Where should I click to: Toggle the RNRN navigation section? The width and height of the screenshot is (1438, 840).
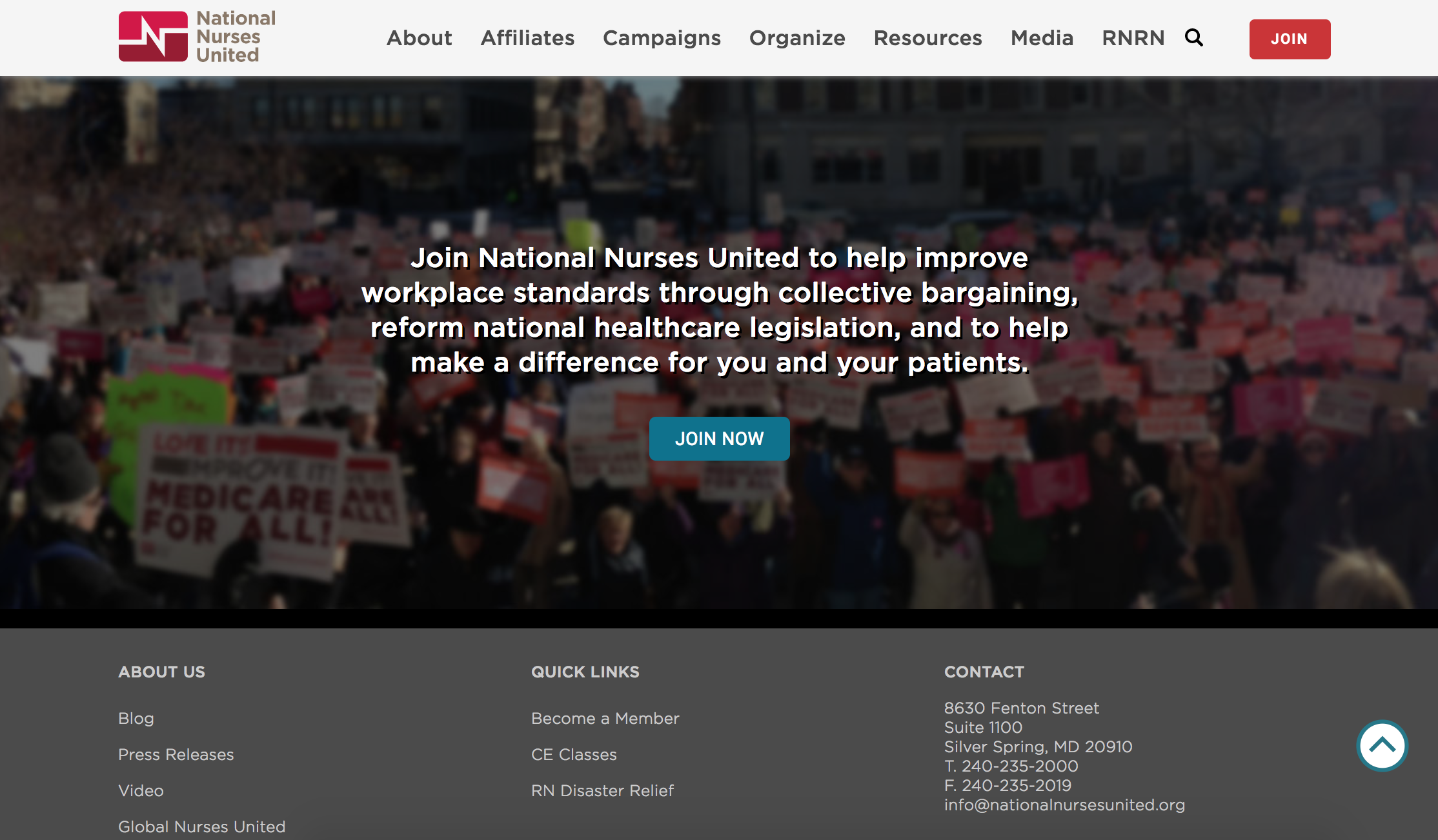[x=1133, y=38]
